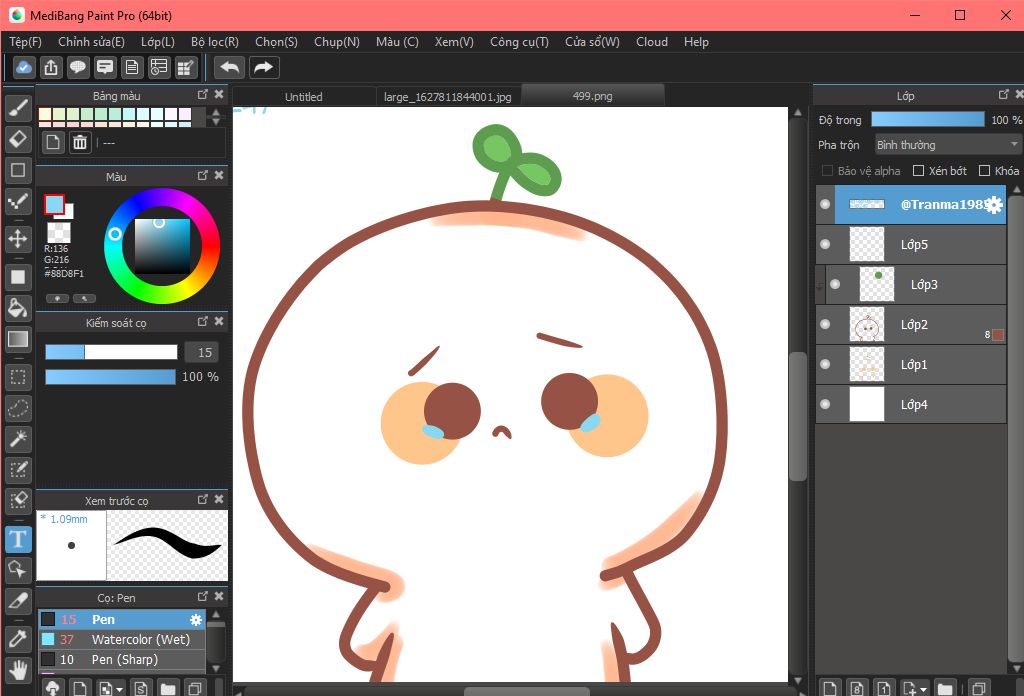Viewport: 1024px width, 696px height.
Task: Open Pha trộn blend mode dropdown
Action: coord(947,145)
